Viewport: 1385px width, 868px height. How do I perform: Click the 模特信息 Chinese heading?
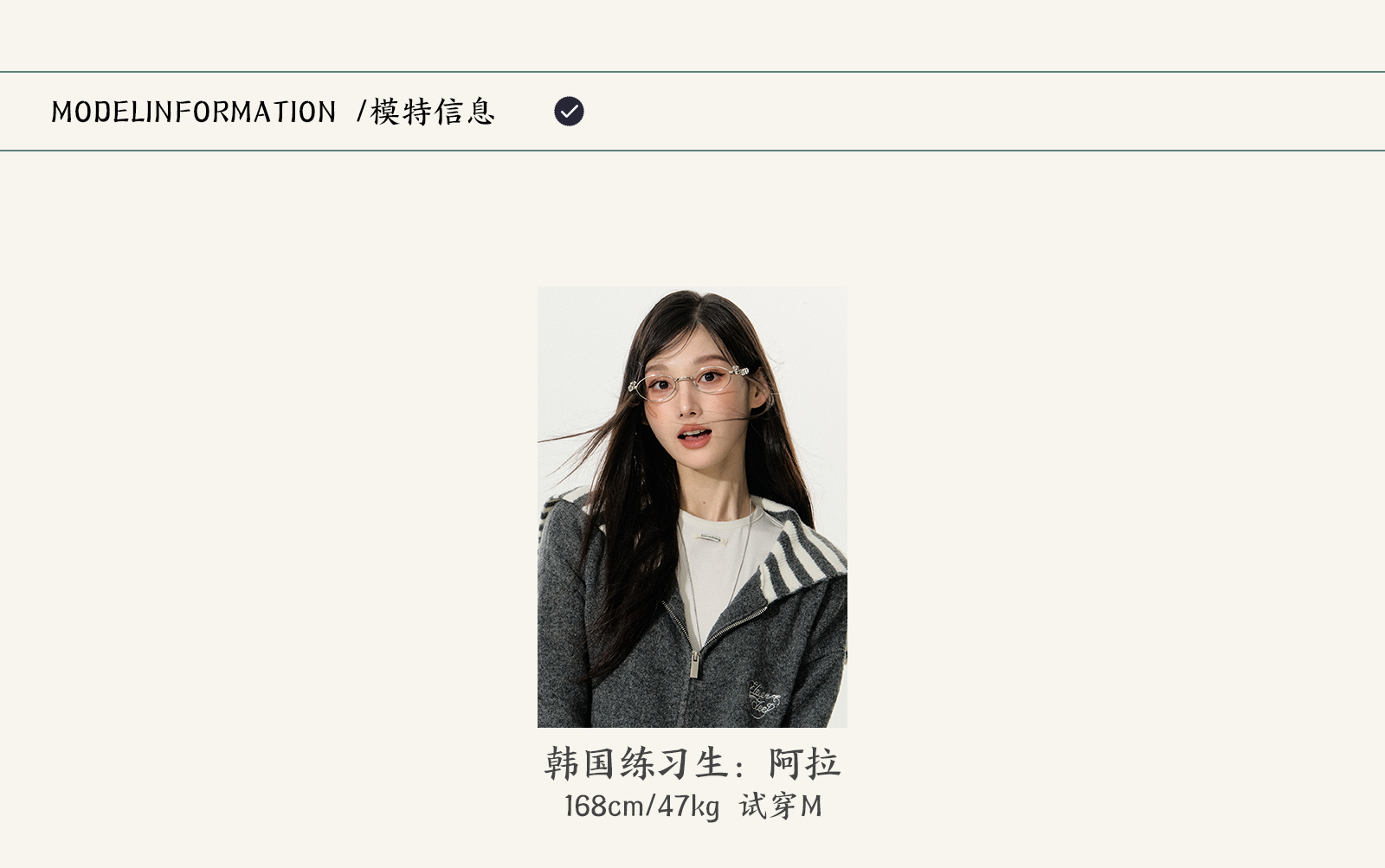point(432,112)
